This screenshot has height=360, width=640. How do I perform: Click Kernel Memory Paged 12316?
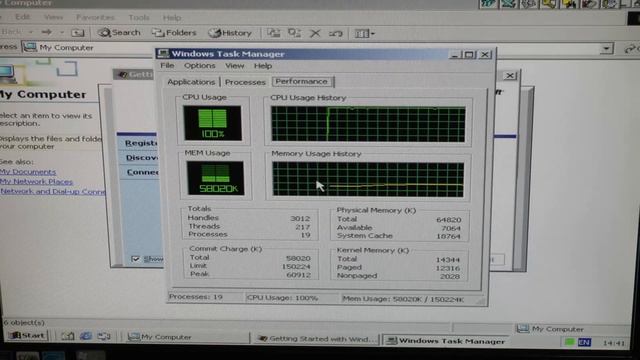tap(447, 268)
